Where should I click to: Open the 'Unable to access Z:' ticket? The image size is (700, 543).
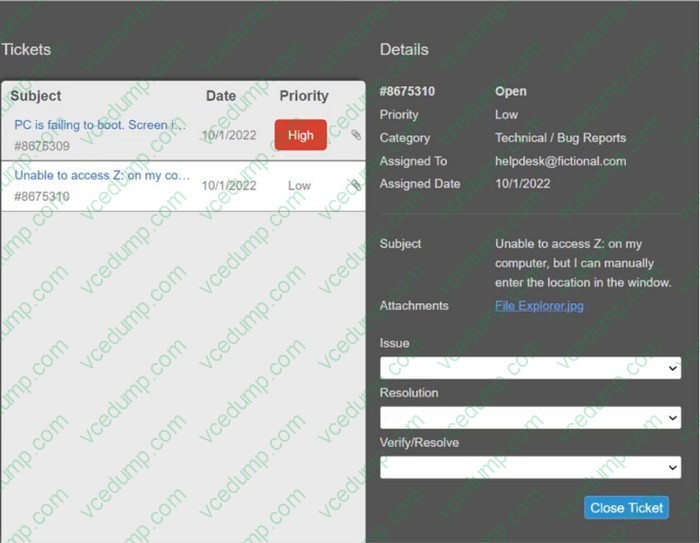(x=102, y=175)
